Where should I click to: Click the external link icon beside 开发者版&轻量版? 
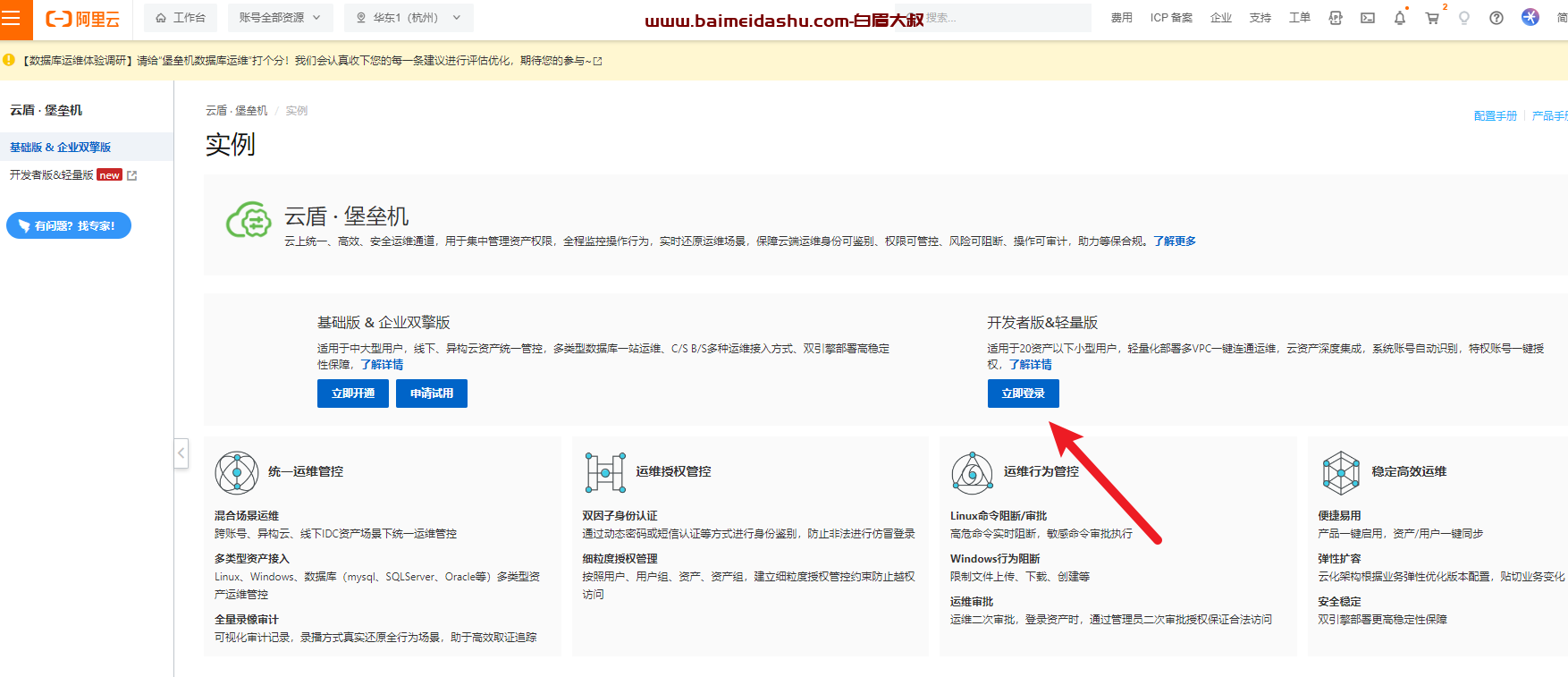132,175
